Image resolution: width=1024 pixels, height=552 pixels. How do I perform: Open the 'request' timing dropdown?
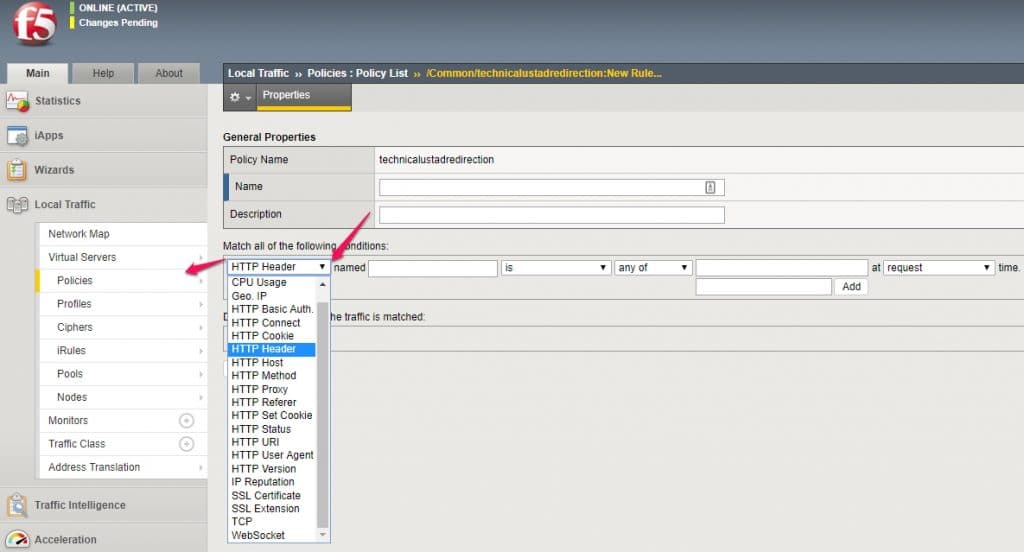938,268
